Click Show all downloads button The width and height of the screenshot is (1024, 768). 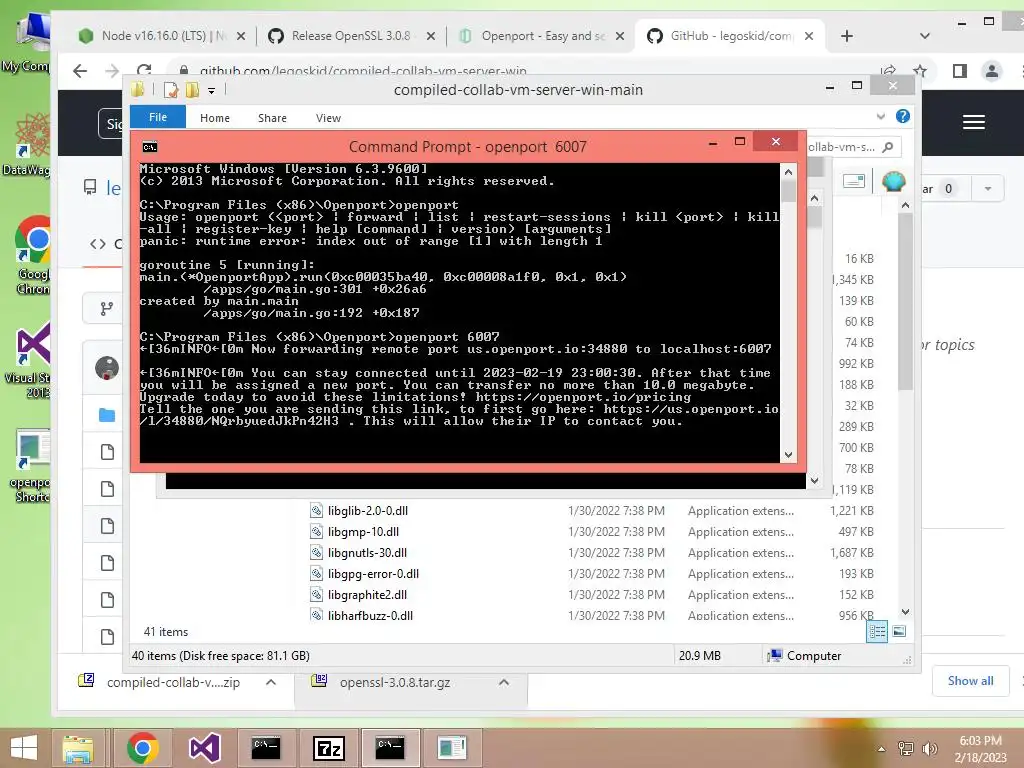(970, 681)
